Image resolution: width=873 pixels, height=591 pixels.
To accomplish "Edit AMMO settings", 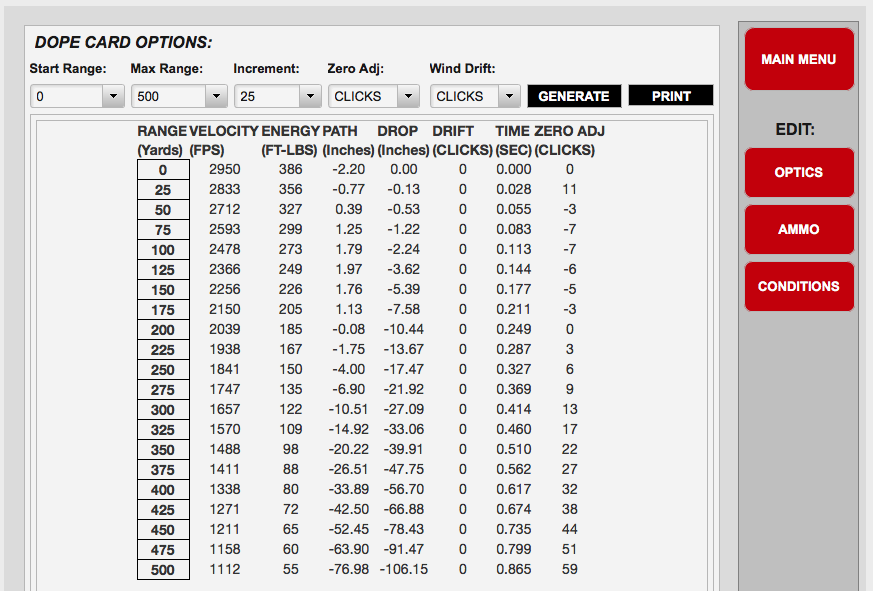I will pos(798,229).
